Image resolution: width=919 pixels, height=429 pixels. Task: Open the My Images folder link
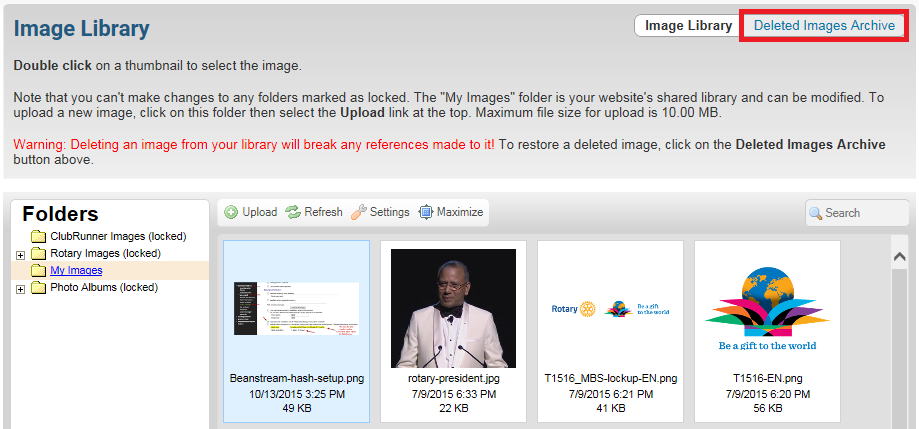(76, 271)
